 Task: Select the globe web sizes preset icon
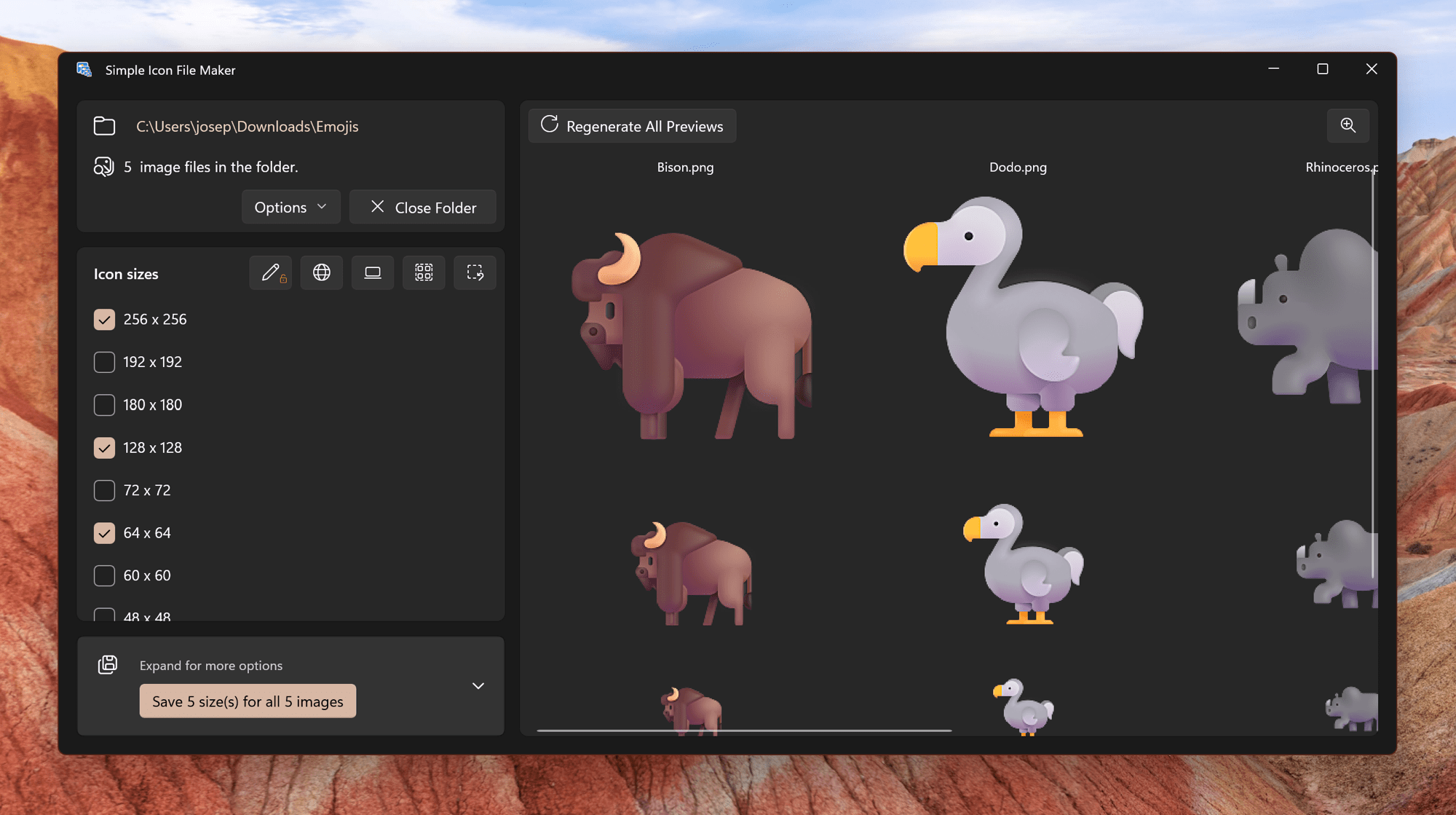(x=322, y=273)
